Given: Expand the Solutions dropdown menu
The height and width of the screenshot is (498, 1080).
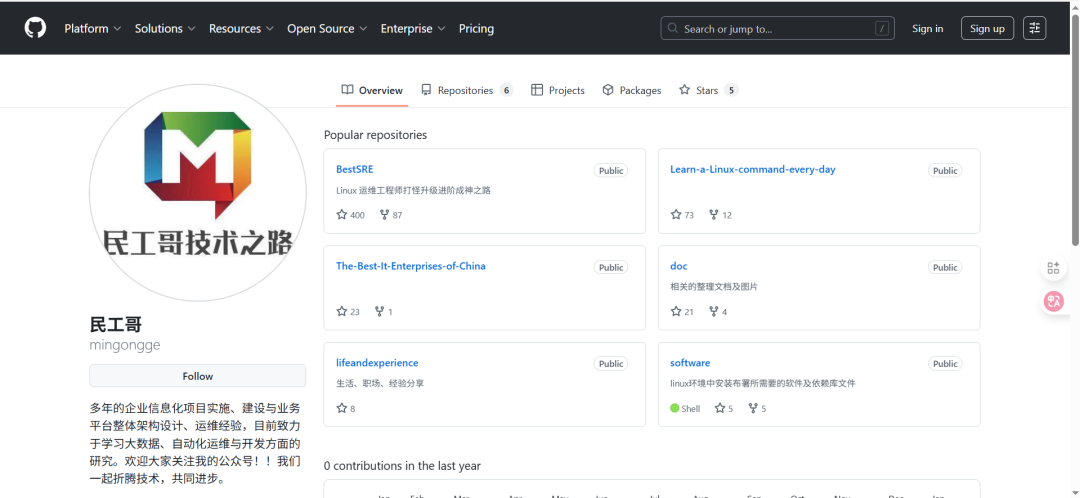Looking at the screenshot, I should 165,29.
